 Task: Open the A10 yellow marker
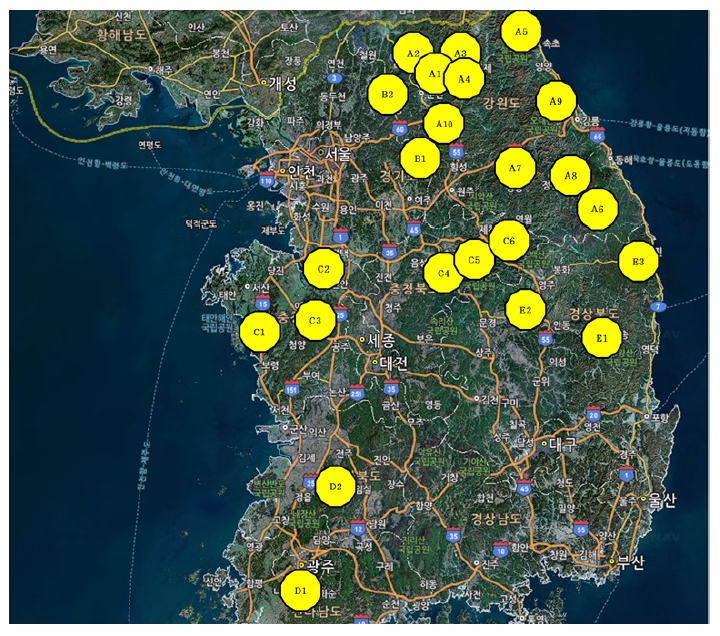443,123
